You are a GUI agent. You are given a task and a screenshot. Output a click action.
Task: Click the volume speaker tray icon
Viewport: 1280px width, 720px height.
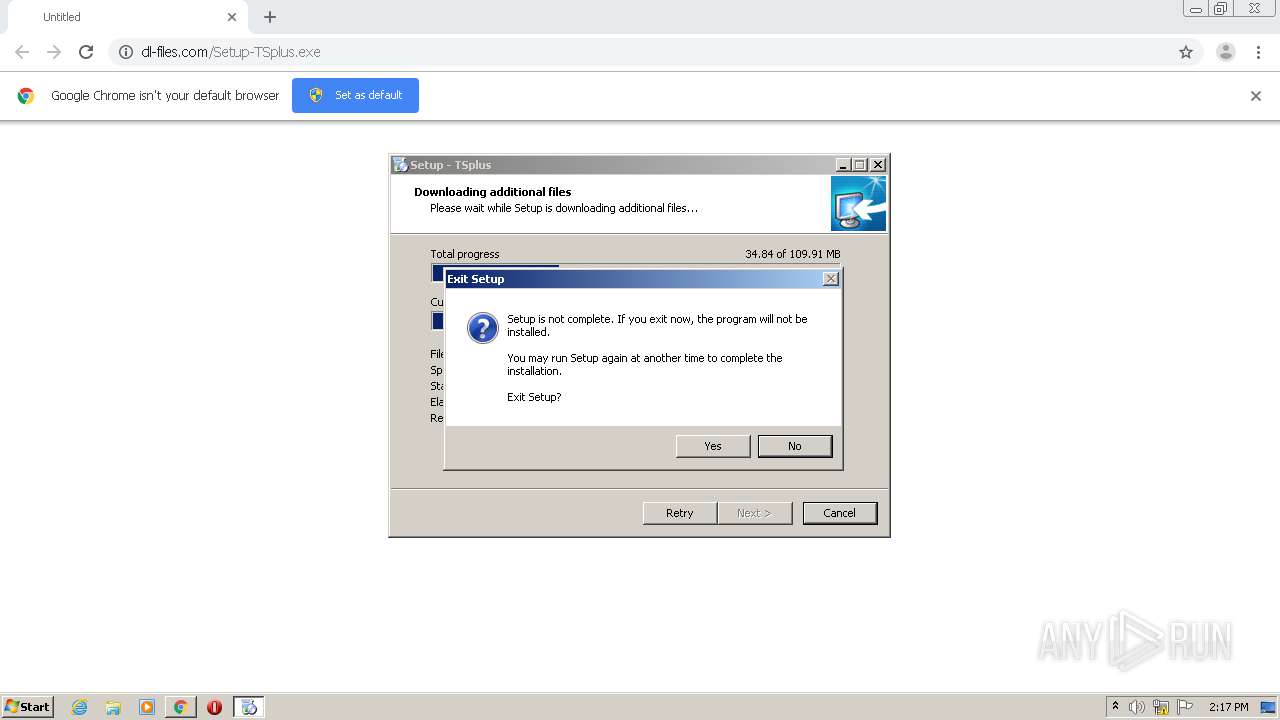click(x=1137, y=707)
